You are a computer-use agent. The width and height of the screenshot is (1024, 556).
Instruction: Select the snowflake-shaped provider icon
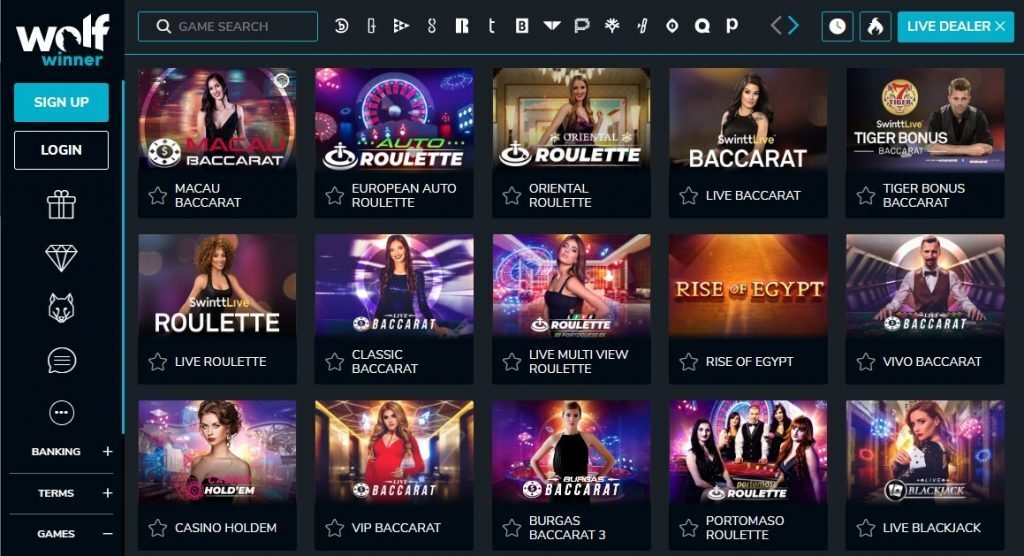tap(612, 26)
